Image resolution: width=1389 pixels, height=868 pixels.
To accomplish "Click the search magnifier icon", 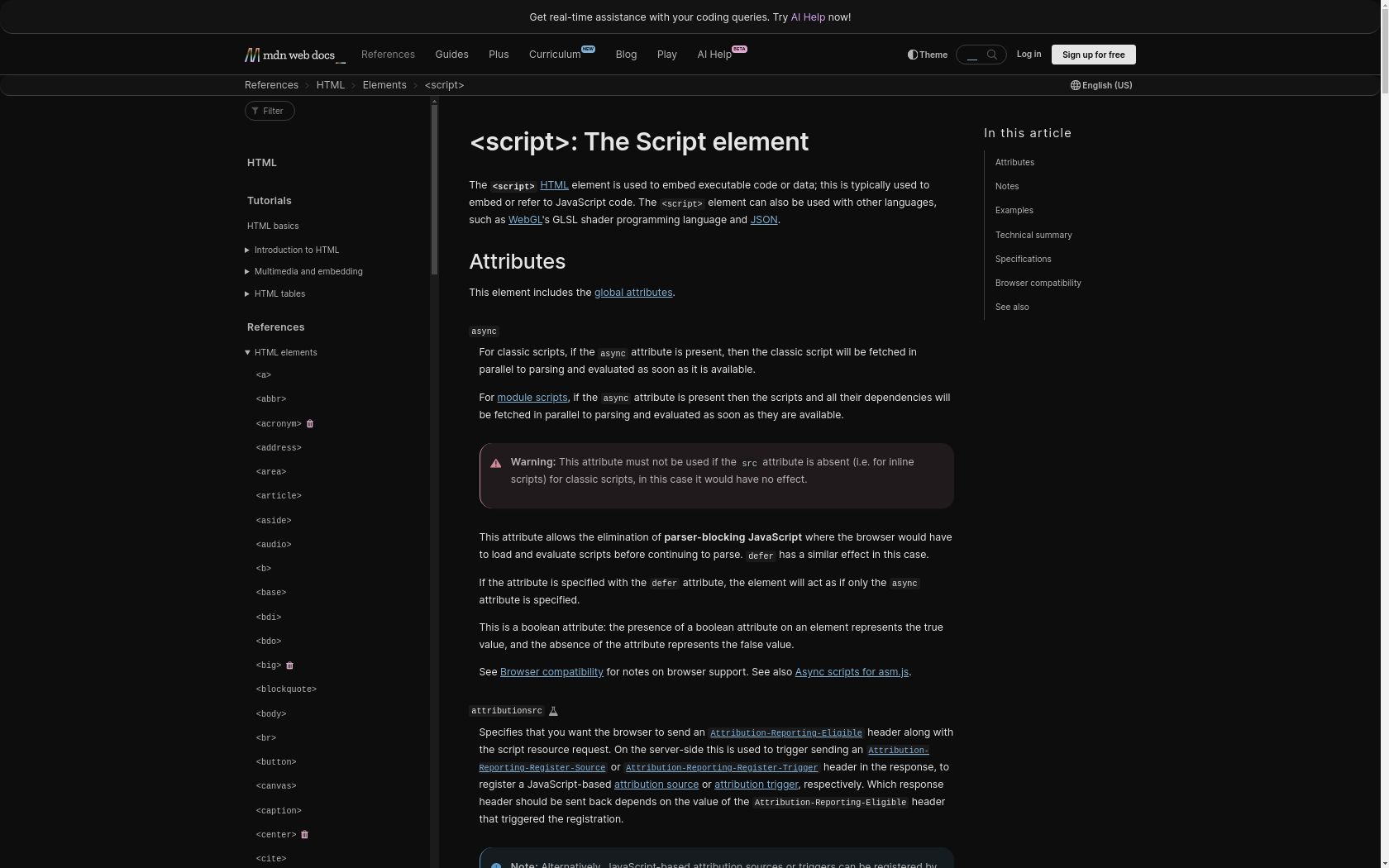I will tap(992, 55).
